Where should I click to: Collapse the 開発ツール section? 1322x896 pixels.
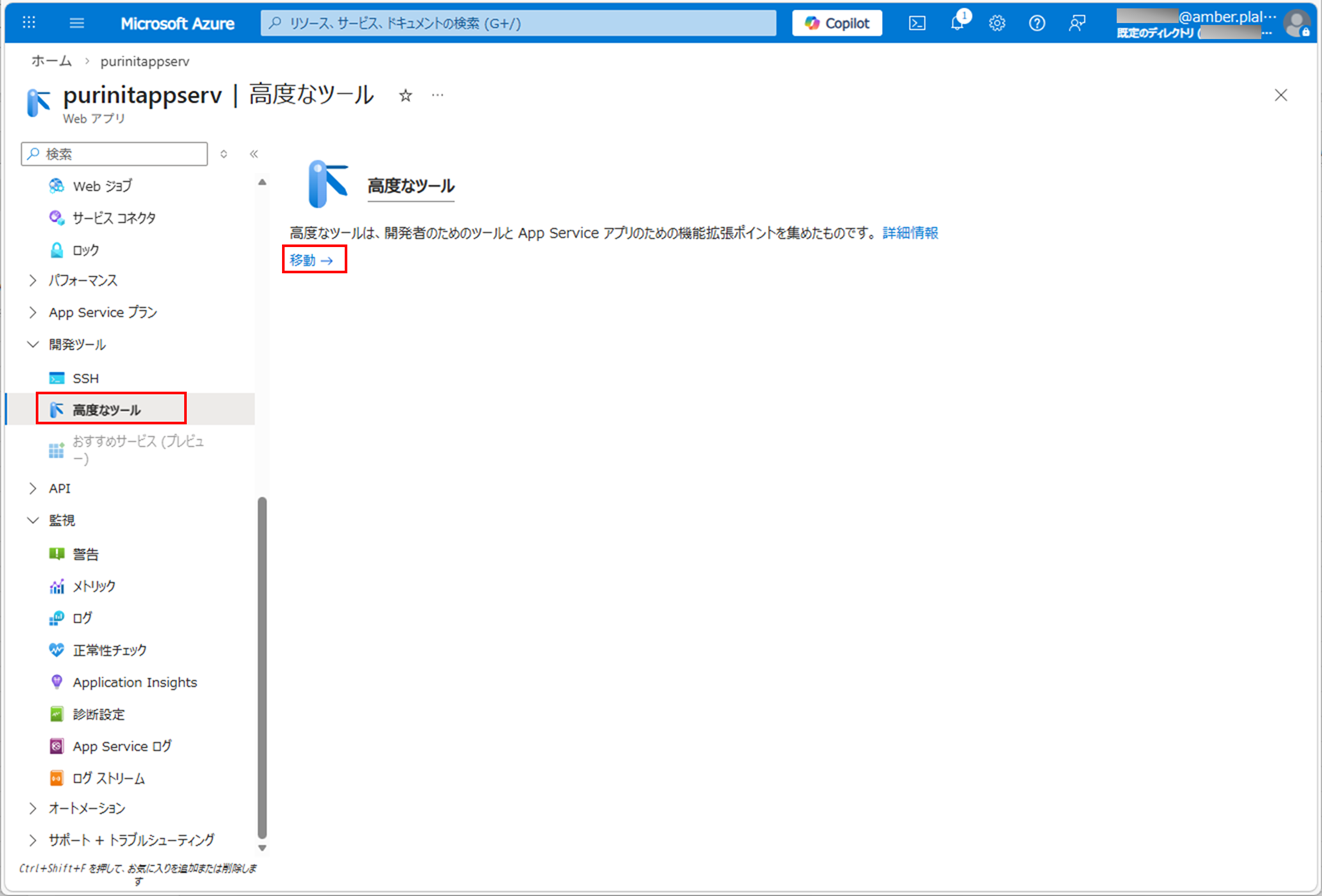tap(77, 344)
